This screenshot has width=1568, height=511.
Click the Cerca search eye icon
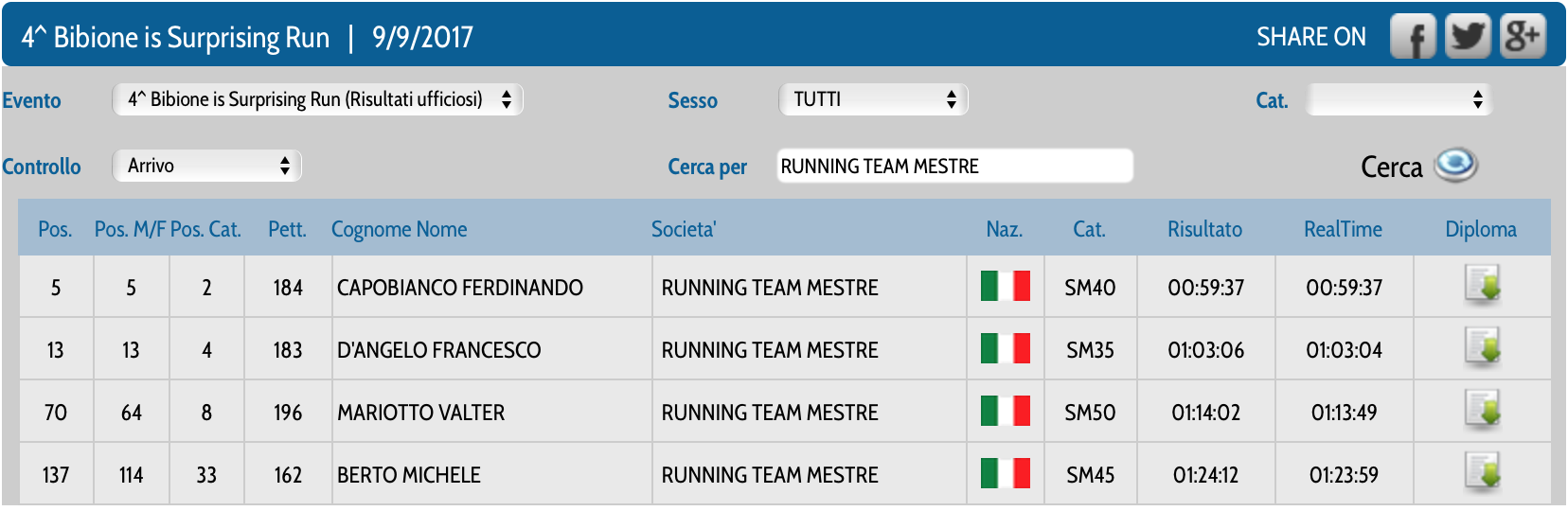point(1456,166)
